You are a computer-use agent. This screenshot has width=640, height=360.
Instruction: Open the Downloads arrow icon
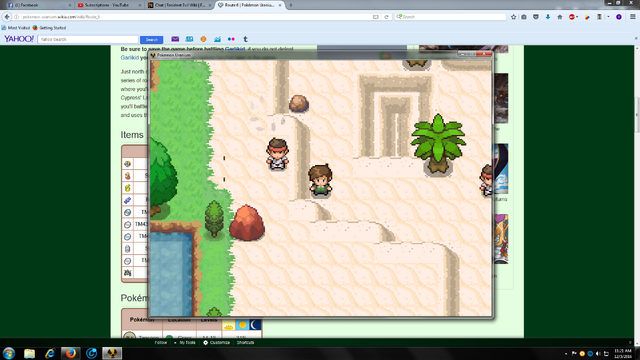(x=548, y=17)
